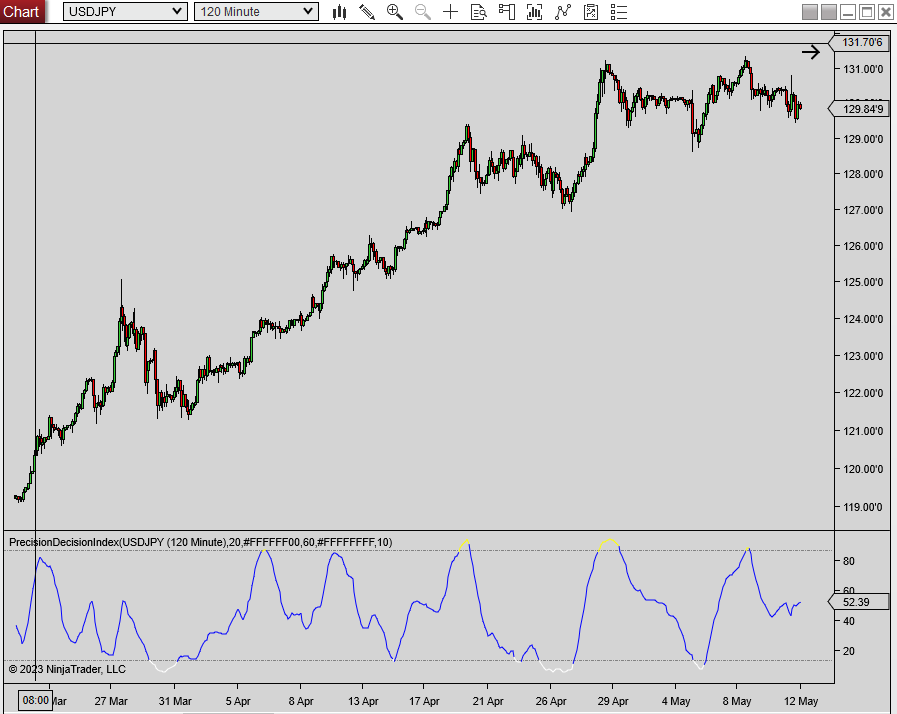Open the chart properties clipboard icon

coord(590,12)
